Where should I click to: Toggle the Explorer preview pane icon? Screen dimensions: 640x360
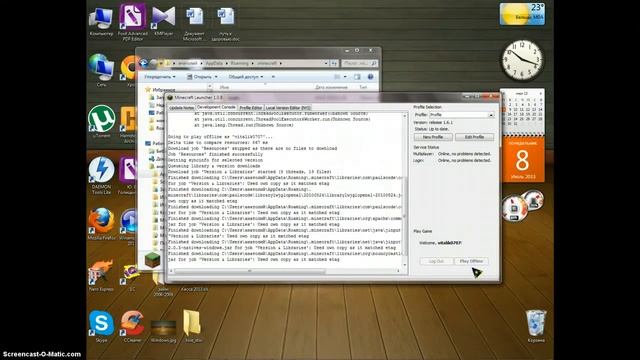tap(357, 77)
